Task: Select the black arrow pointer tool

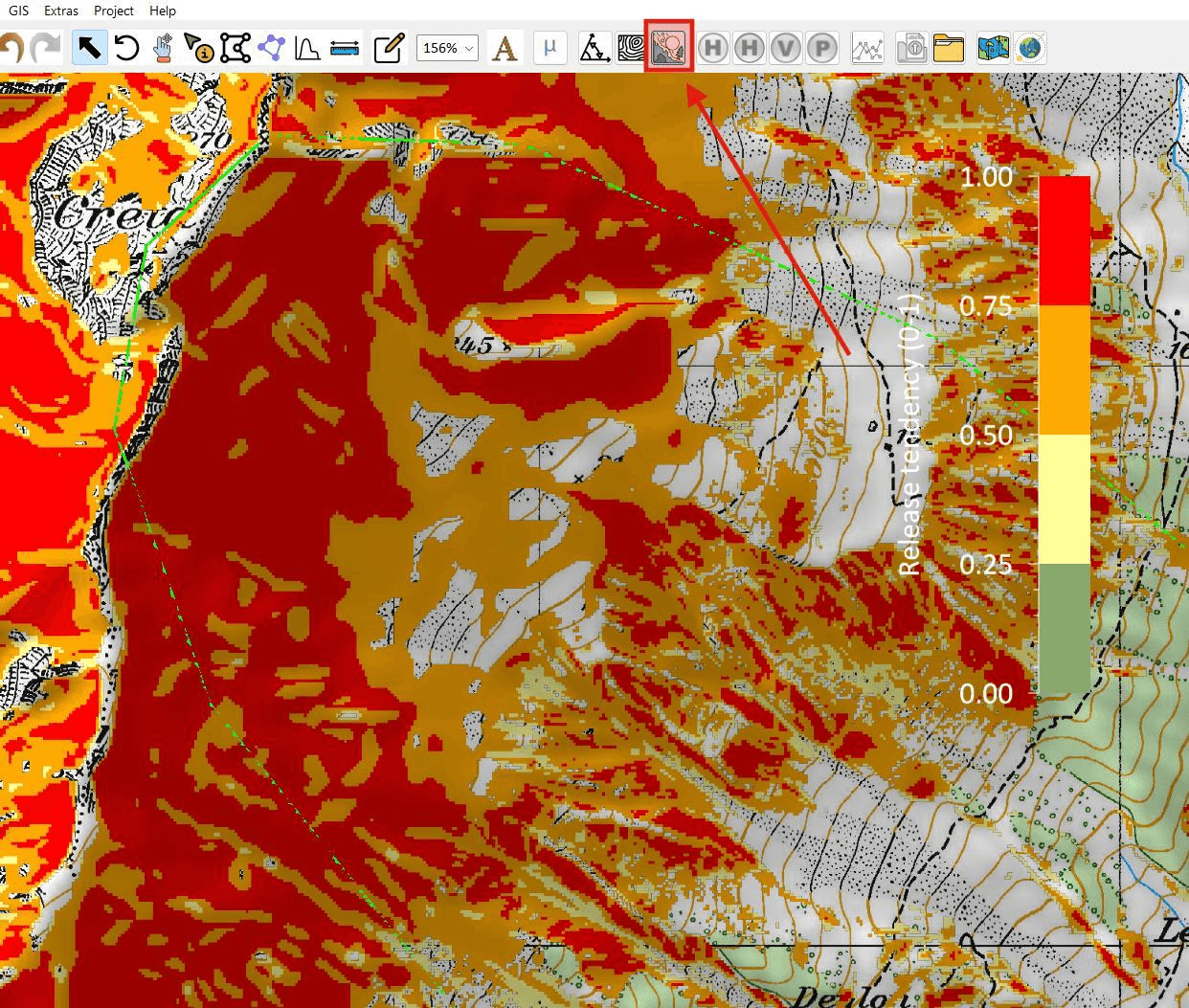Action: pos(89,47)
